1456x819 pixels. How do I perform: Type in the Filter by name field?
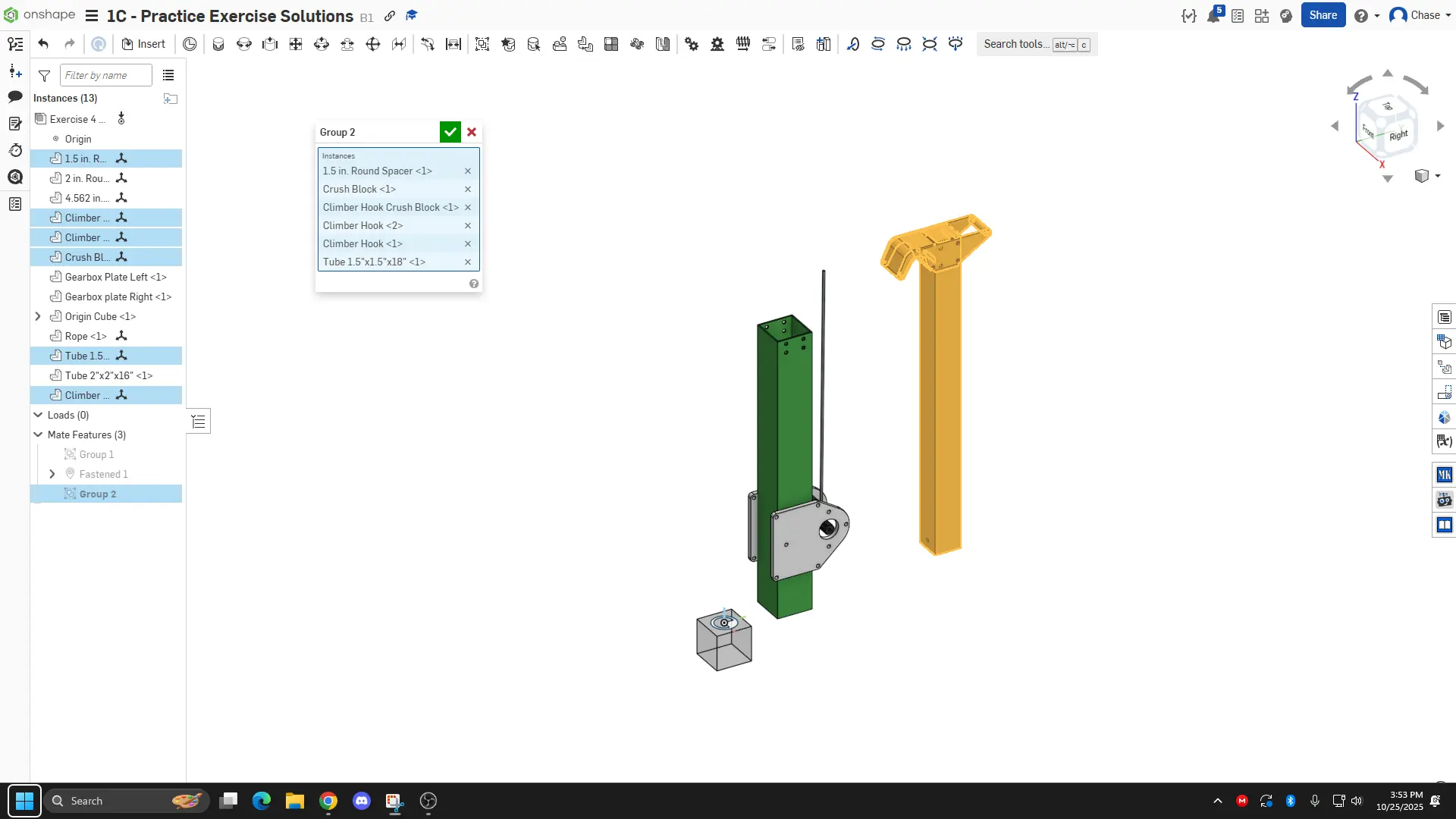point(105,75)
